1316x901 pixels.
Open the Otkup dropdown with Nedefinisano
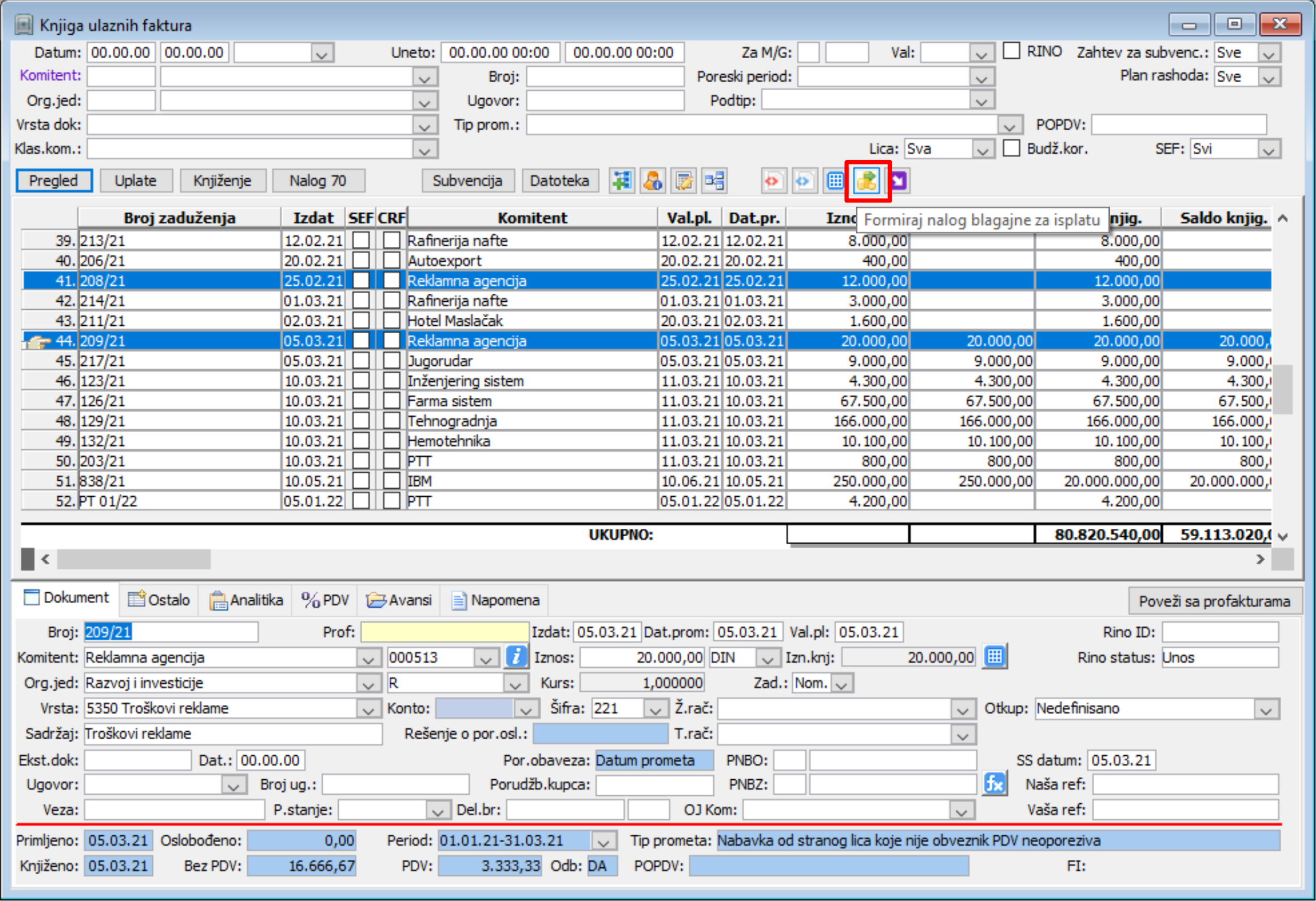pyautogui.click(x=1267, y=709)
